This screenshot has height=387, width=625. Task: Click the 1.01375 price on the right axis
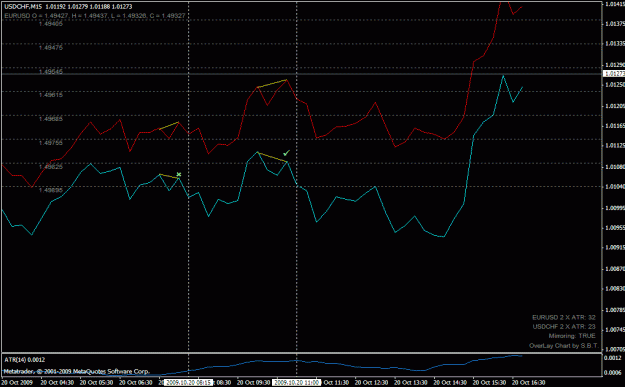click(x=615, y=24)
